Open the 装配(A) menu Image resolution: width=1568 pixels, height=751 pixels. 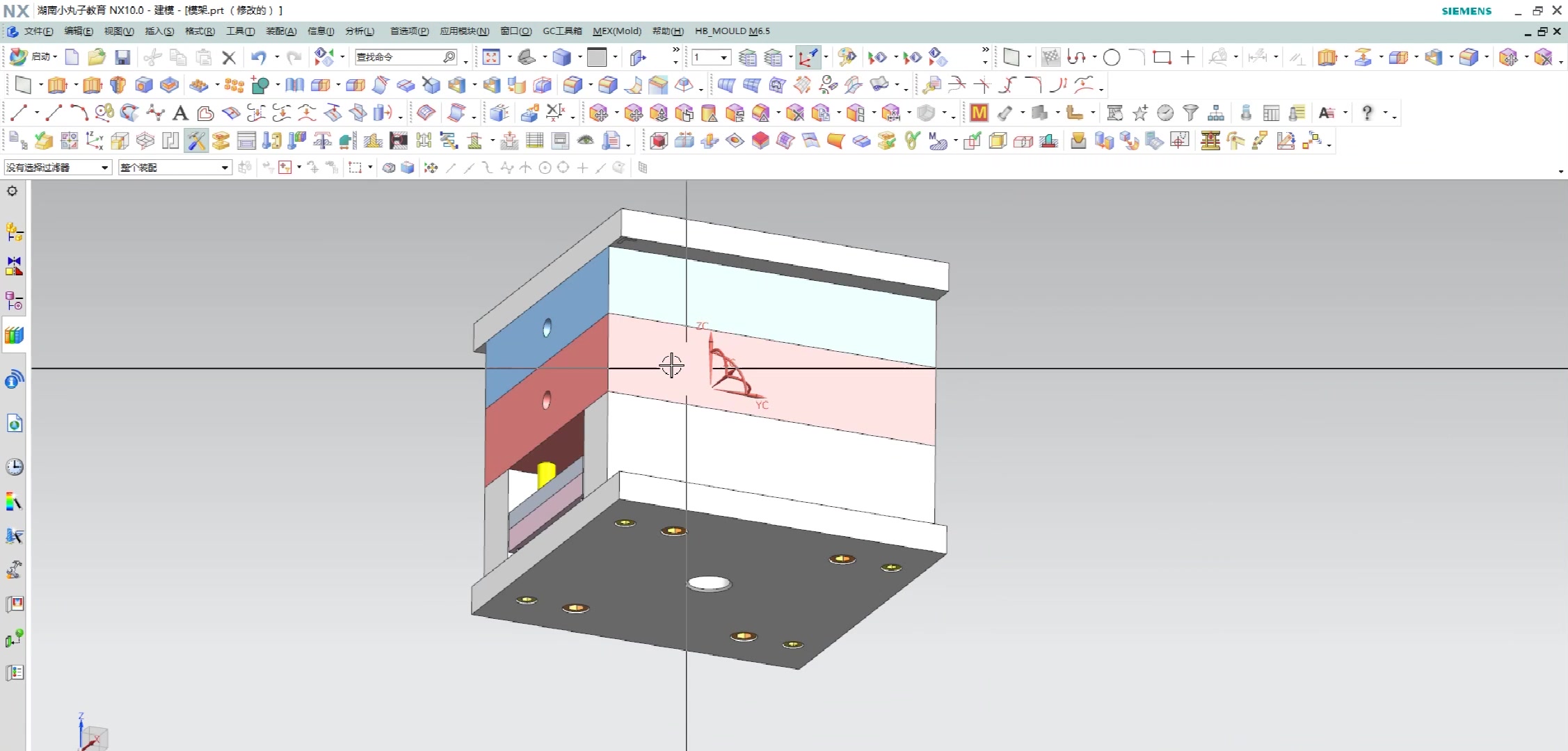pos(281,31)
